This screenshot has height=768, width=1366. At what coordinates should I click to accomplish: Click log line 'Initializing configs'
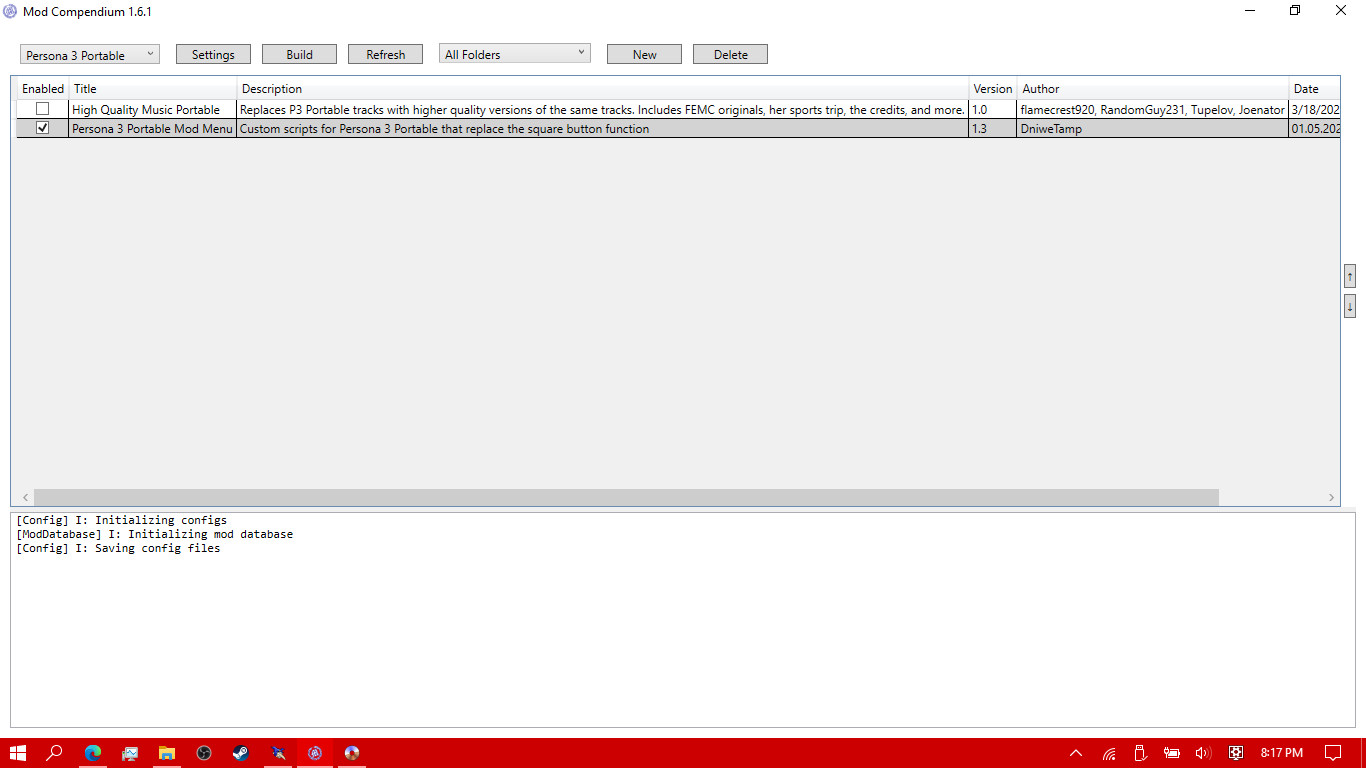click(x=122, y=520)
